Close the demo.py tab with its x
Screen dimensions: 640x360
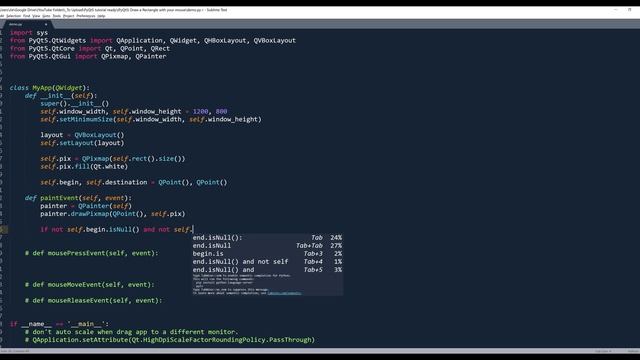[x=46, y=24]
